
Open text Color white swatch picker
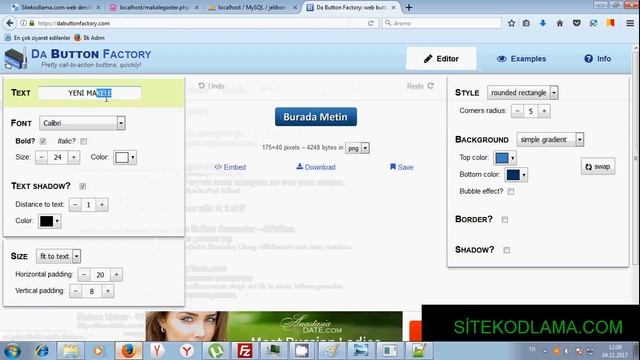point(125,157)
